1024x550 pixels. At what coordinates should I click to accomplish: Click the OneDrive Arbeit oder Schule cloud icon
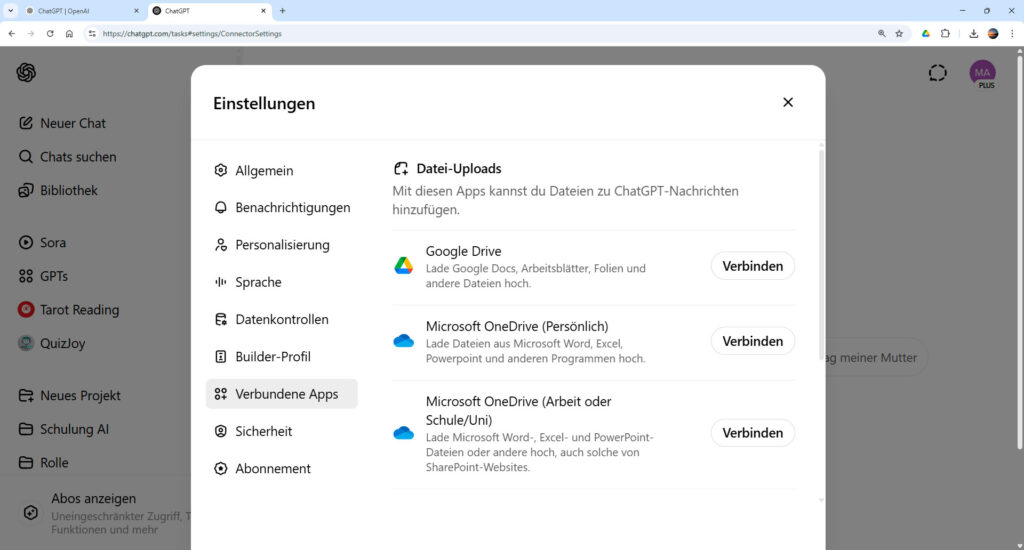point(404,432)
